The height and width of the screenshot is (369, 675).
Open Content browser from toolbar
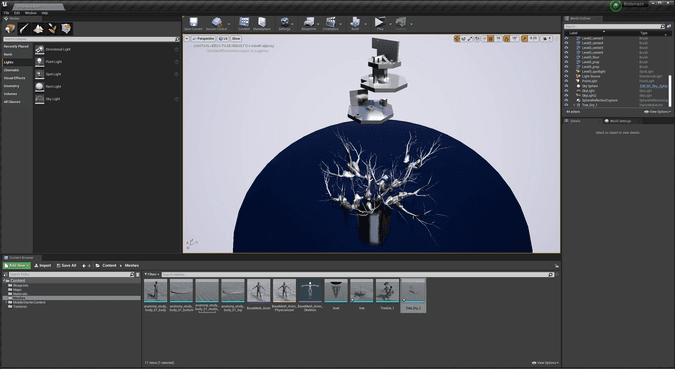[244, 24]
